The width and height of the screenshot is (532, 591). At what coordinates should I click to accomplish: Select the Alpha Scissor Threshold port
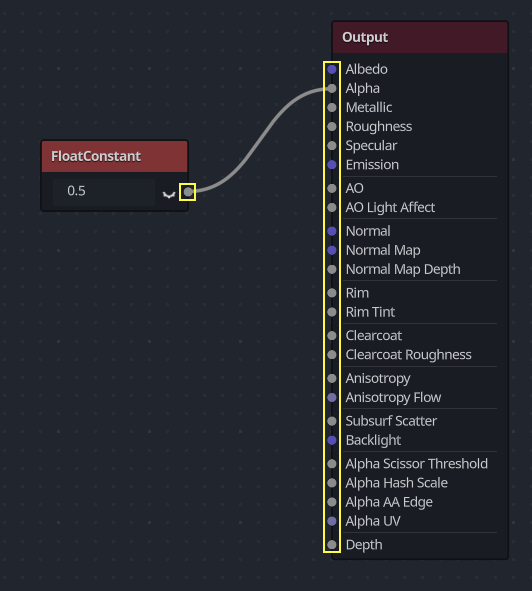point(332,464)
